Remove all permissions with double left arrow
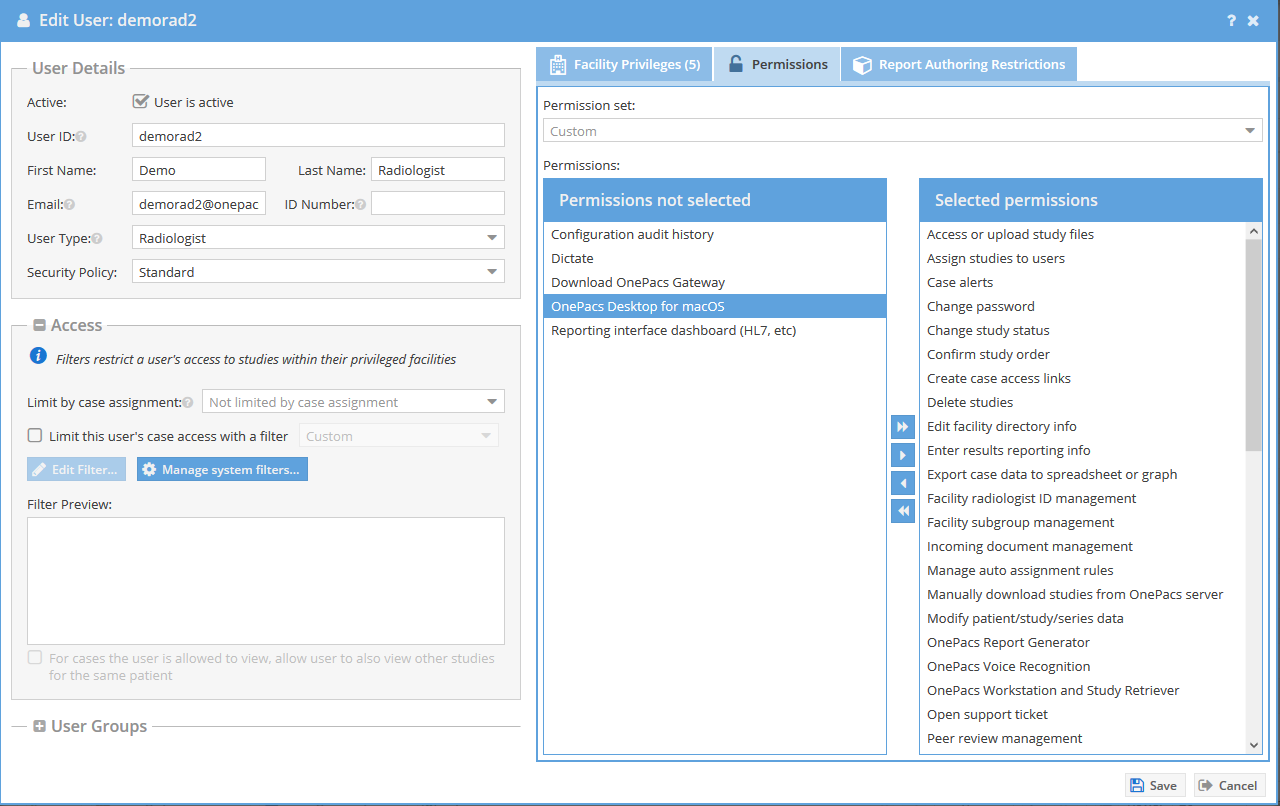Image resolution: width=1280 pixels, height=806 pixels. coord(903,511)
